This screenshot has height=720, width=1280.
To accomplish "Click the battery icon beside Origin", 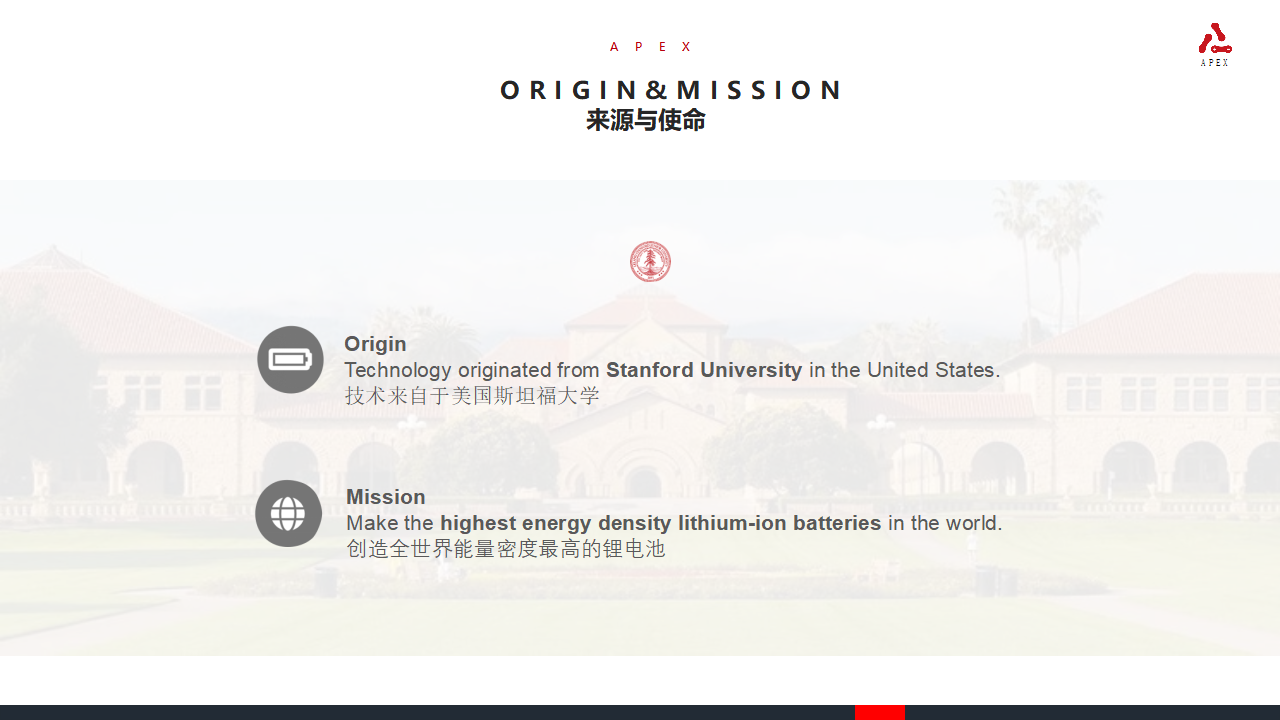I will [x=290, y=359].
